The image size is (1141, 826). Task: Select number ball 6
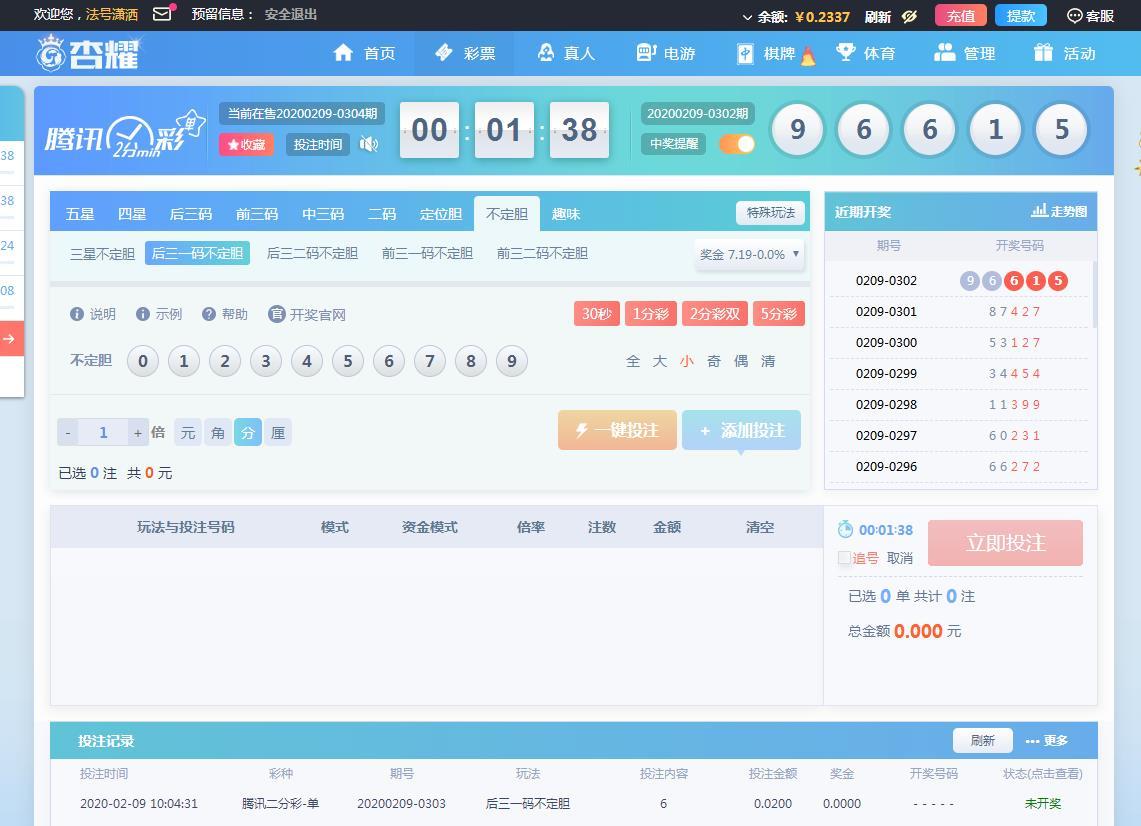(389, 361)
